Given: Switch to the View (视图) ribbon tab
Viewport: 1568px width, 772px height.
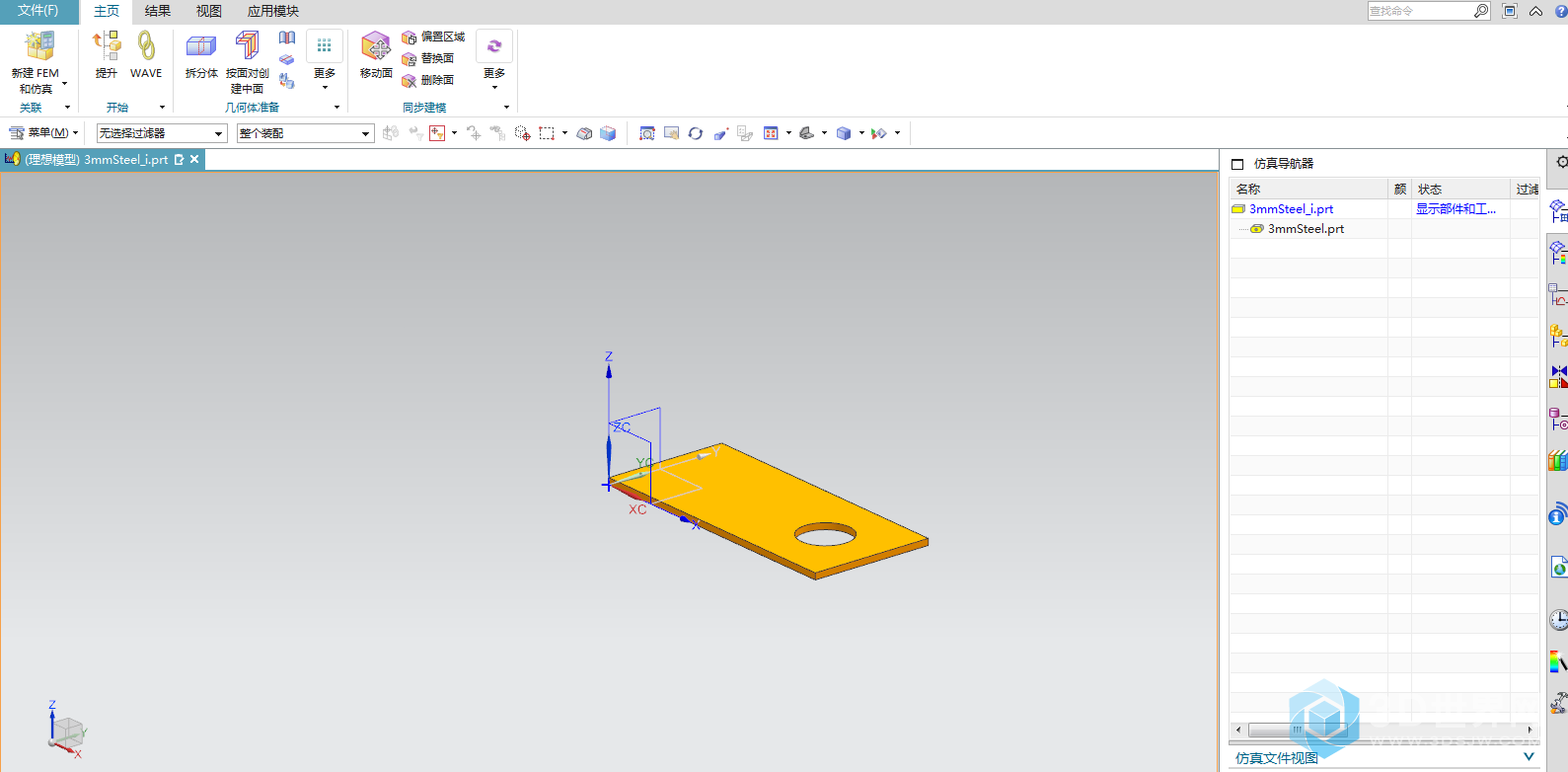Looking at the screenshot, I should point(209,11).
